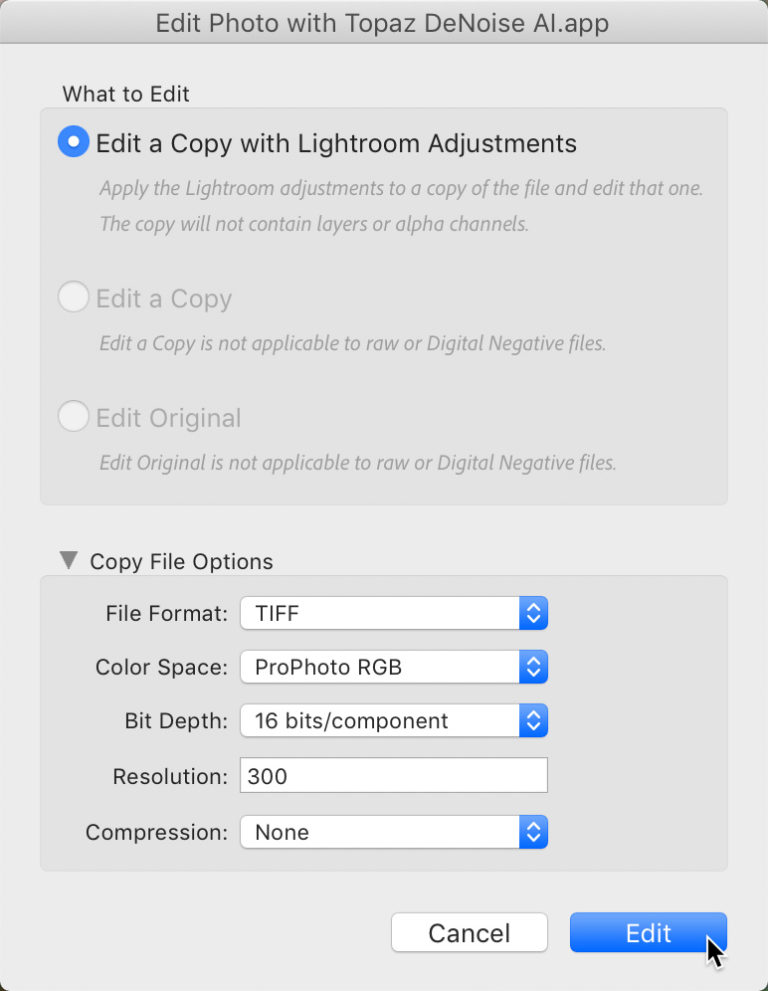Screen dimensions: 768x991
Task: Click the Copy File Options disclosure triangle
Action: coord(68,561)
